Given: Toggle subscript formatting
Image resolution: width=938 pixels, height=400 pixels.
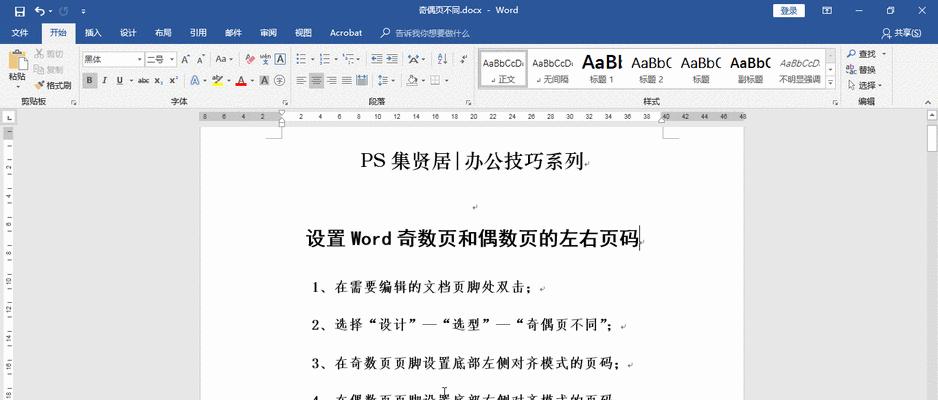Looking at the screenshot, I should coord(158,80).
